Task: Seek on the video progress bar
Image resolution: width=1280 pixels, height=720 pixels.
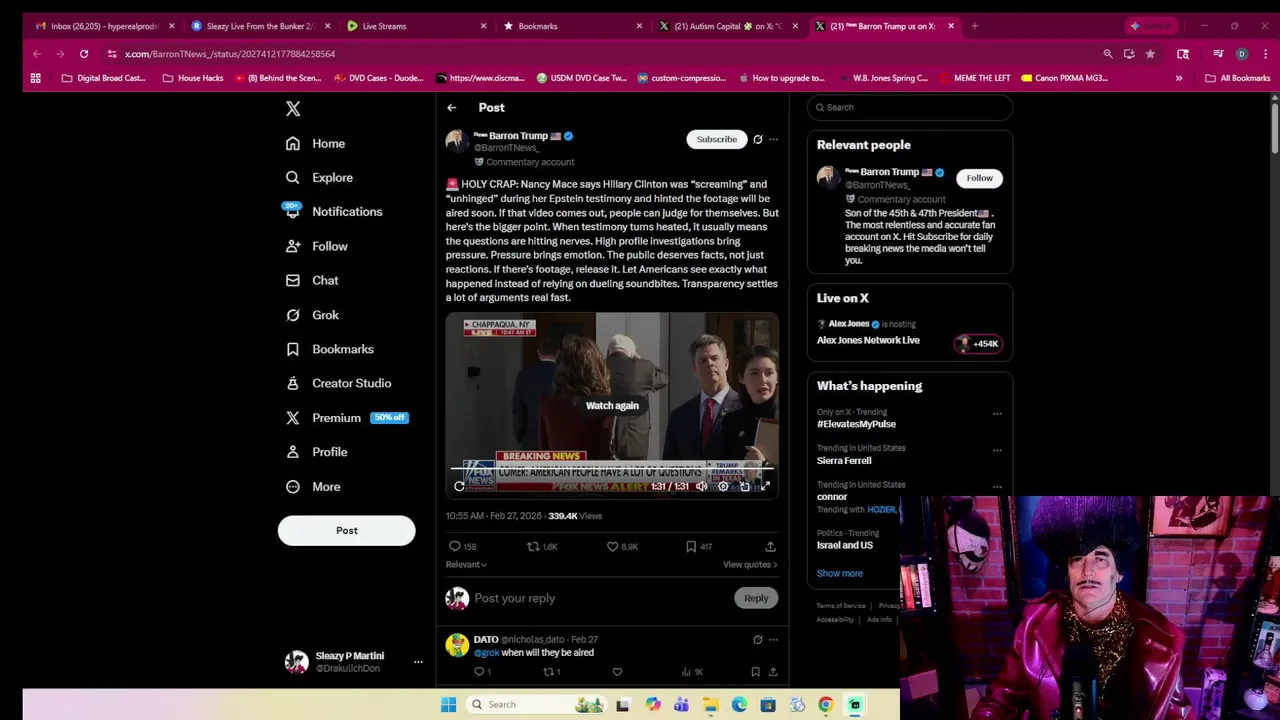Action: click(612, 468)
